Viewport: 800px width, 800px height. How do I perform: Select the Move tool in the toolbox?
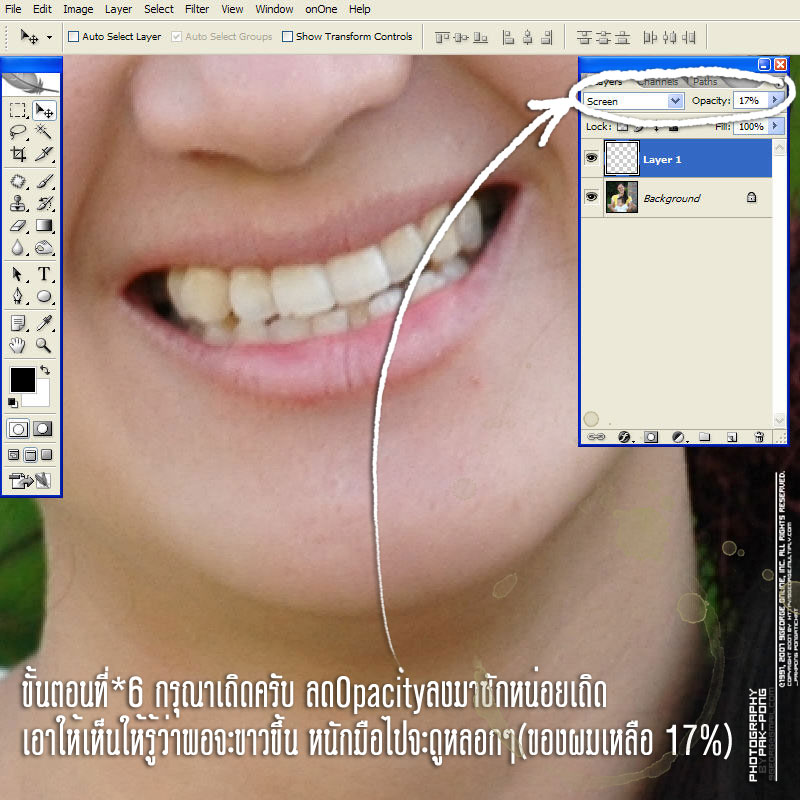pos(44,110)
